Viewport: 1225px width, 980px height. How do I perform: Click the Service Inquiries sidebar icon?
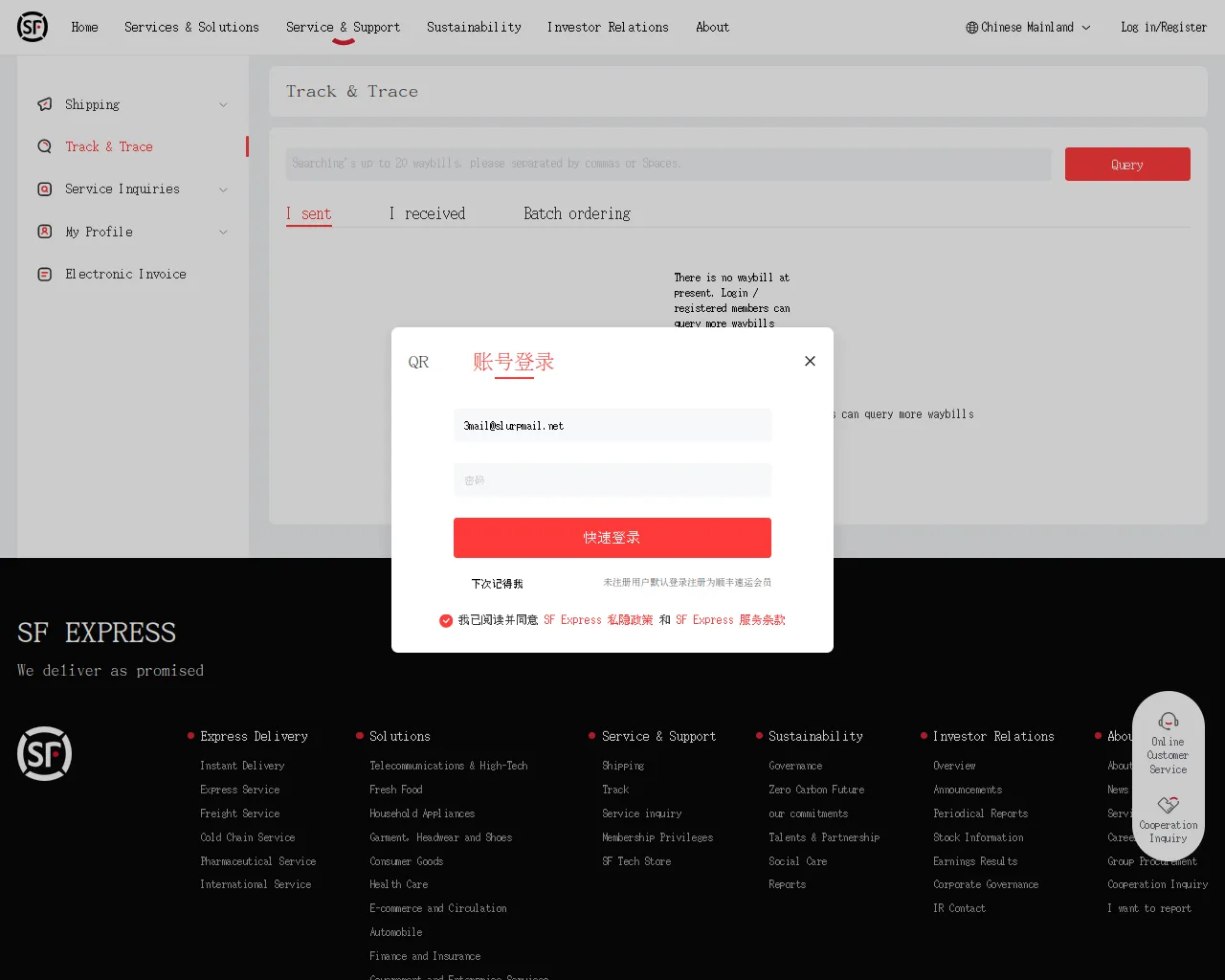(x=44, y=189)
